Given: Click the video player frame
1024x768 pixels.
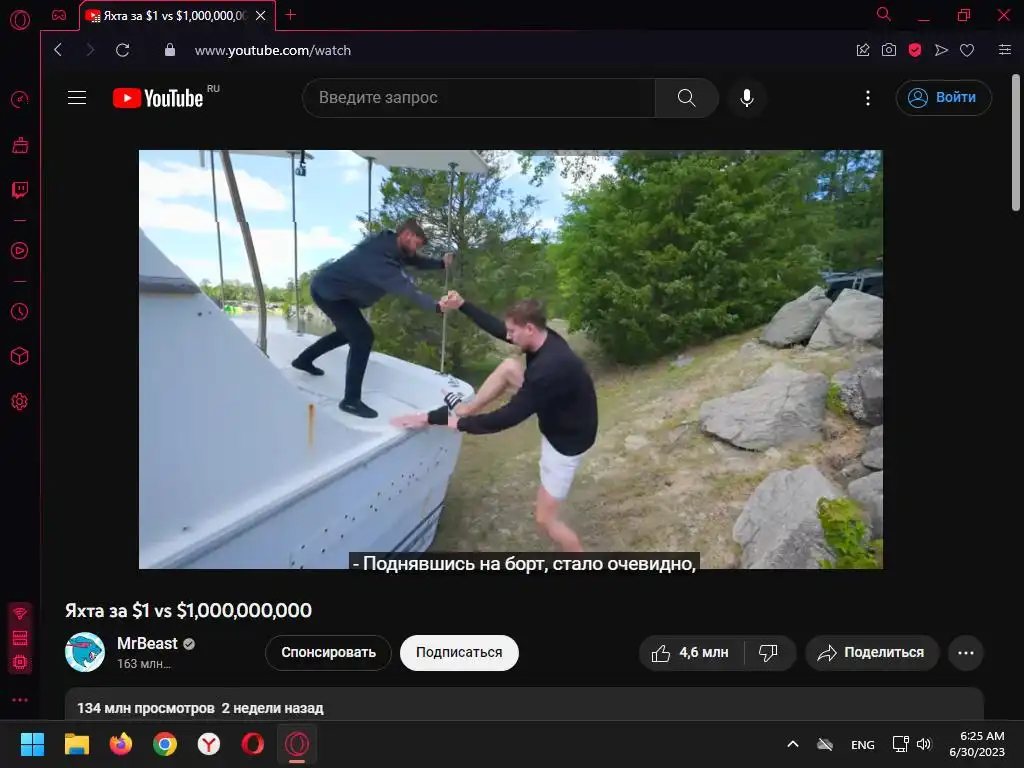Looking at the screenshot, I should point(511,359).
